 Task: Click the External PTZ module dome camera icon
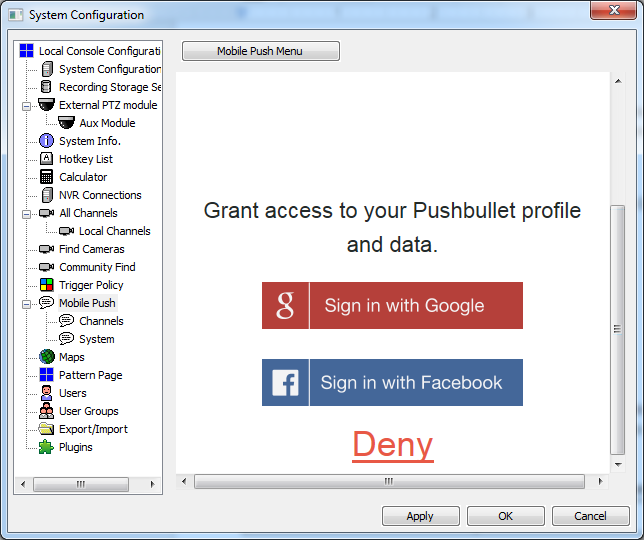46,105
